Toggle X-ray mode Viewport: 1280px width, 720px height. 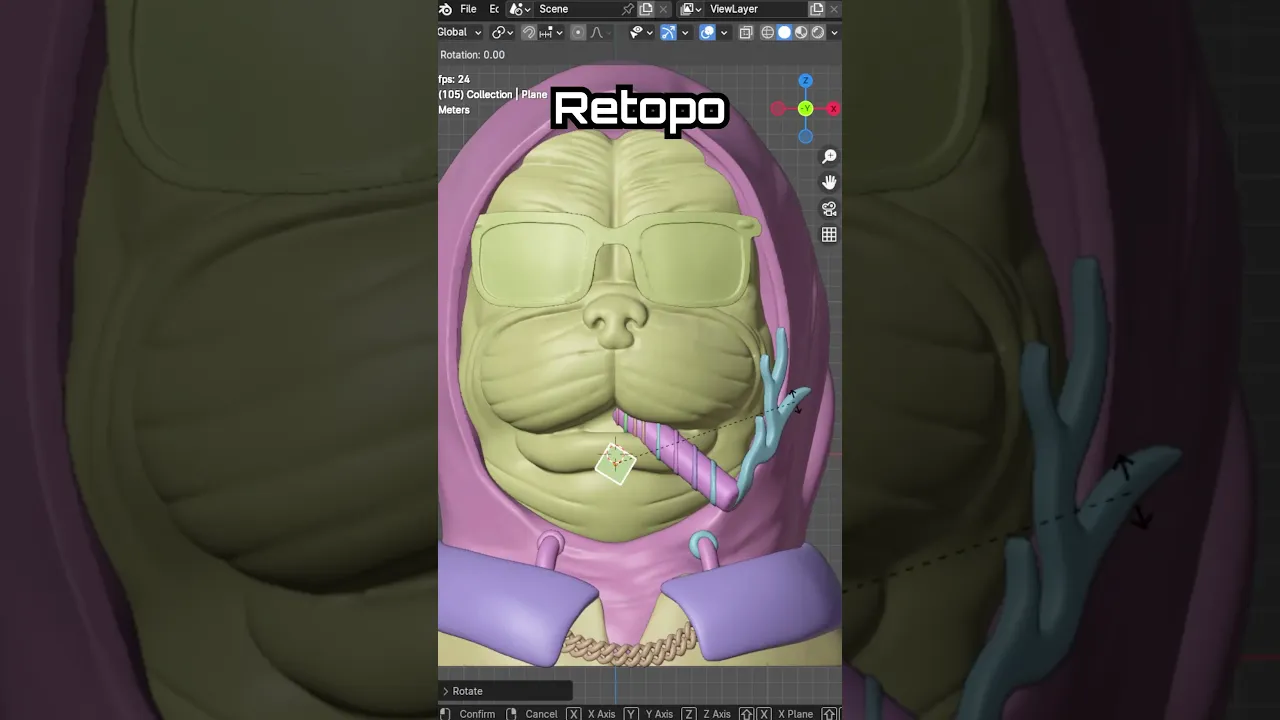pyautogui.click(x=746, y=32)
